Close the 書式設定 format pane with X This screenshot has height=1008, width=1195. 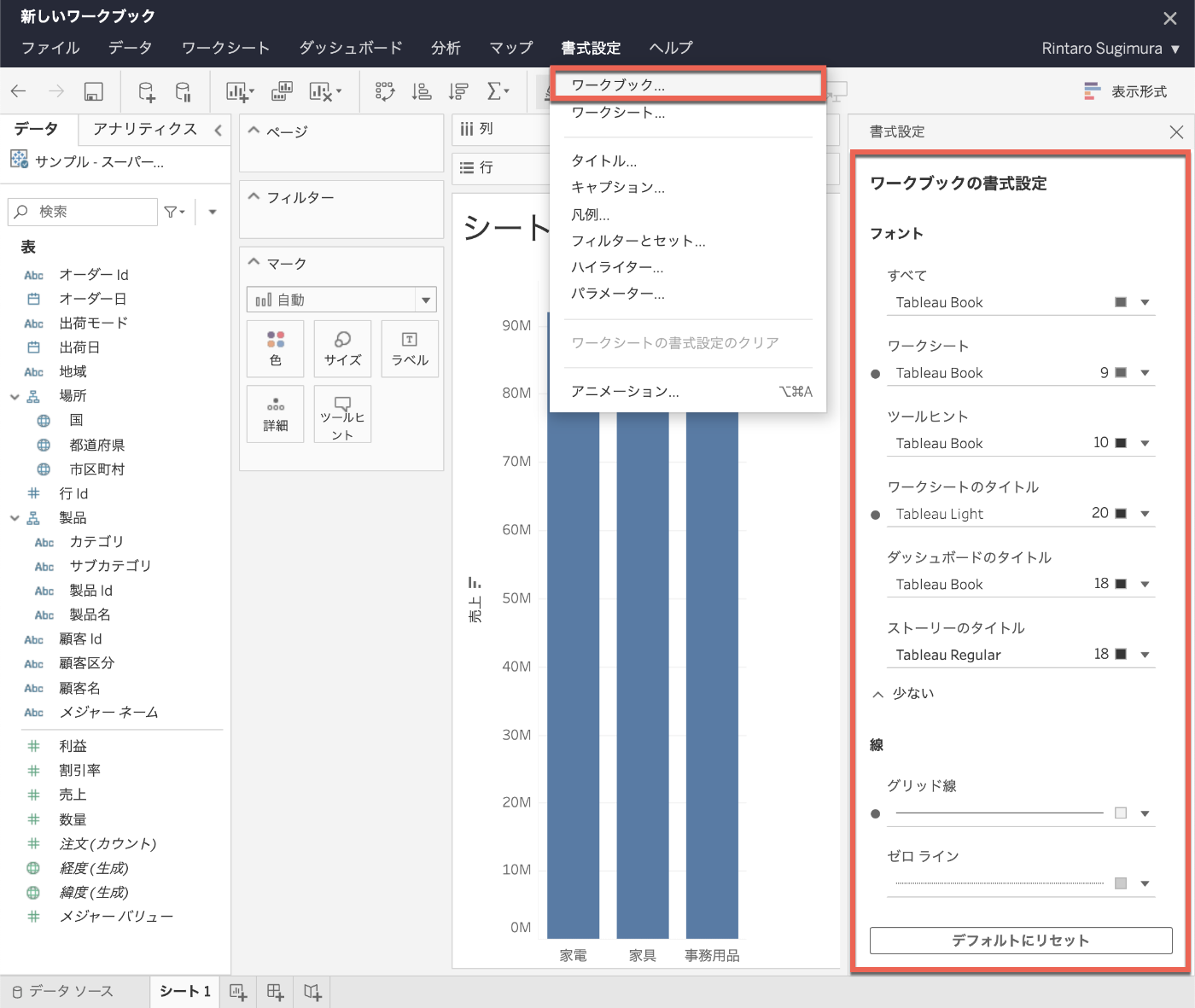(1176, 132)
